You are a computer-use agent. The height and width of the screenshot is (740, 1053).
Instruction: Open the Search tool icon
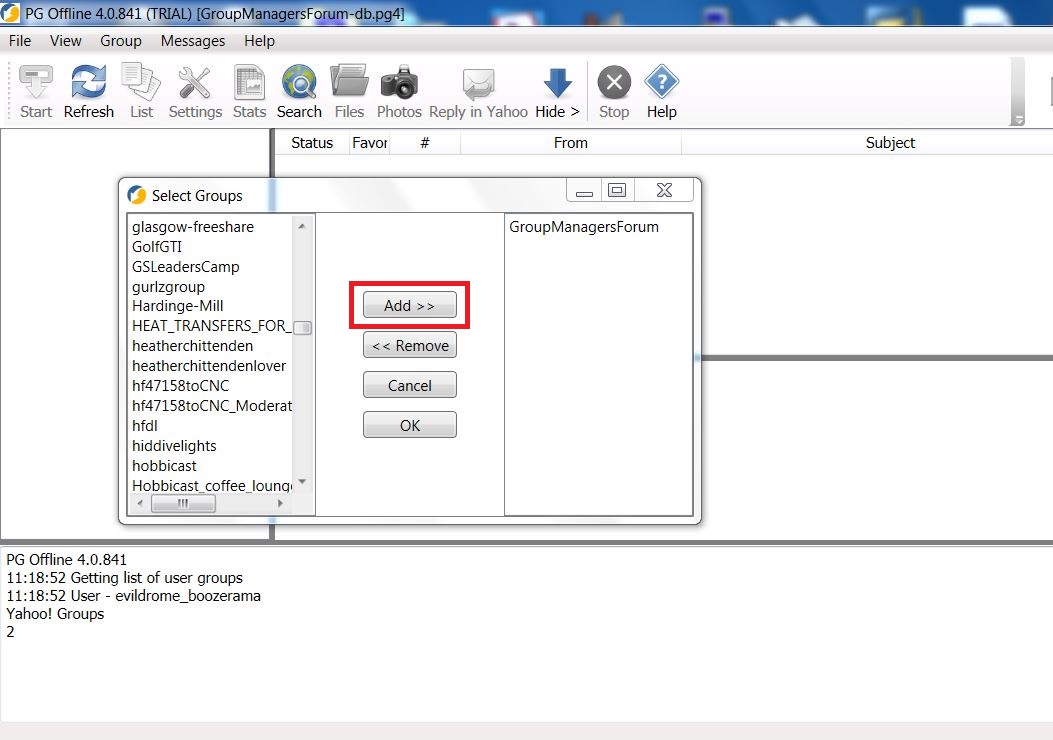pos(299,90)
